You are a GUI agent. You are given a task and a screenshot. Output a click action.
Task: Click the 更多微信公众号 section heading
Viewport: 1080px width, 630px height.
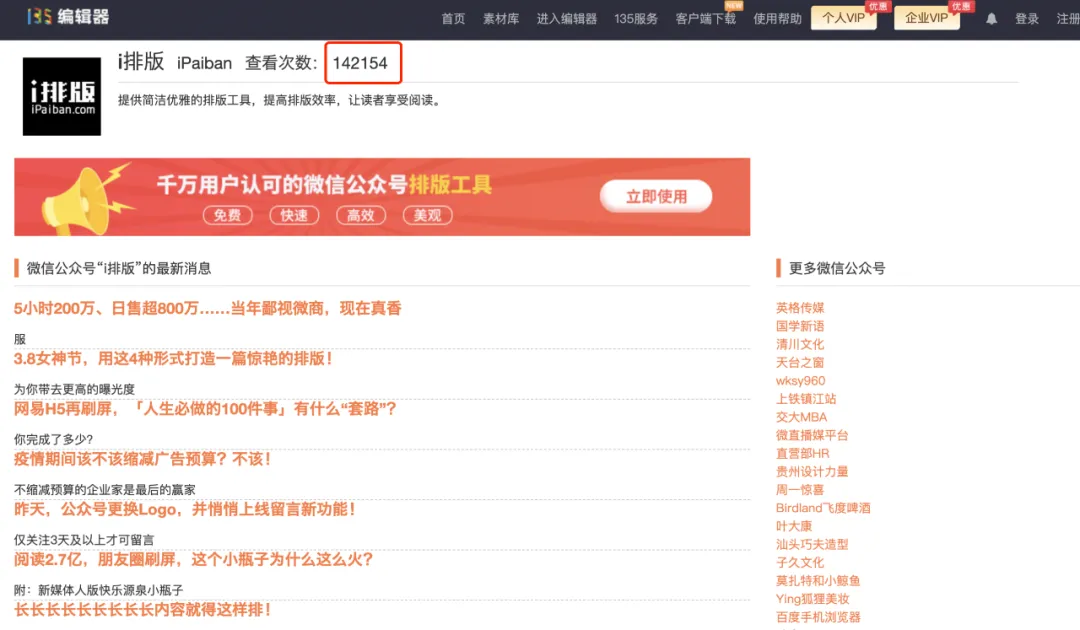pyautogui.click(x=837, y=269)
